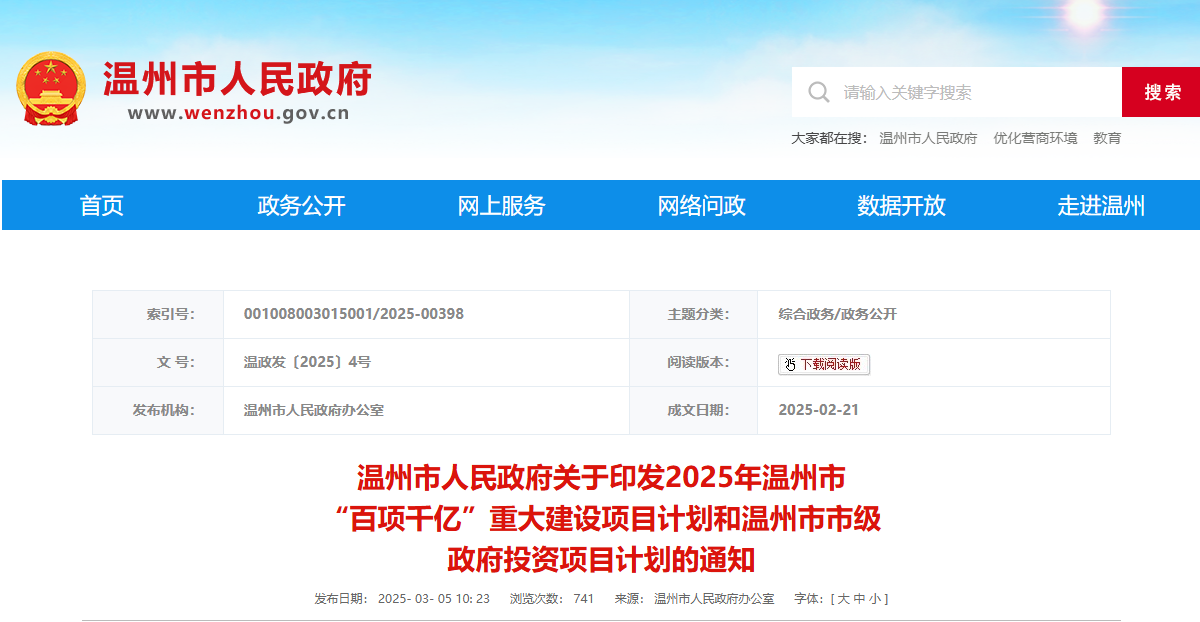Open the 政务公开 navigation item
Image resolution: width=1200 pixels, height=622 pixels.
(301, 206)
